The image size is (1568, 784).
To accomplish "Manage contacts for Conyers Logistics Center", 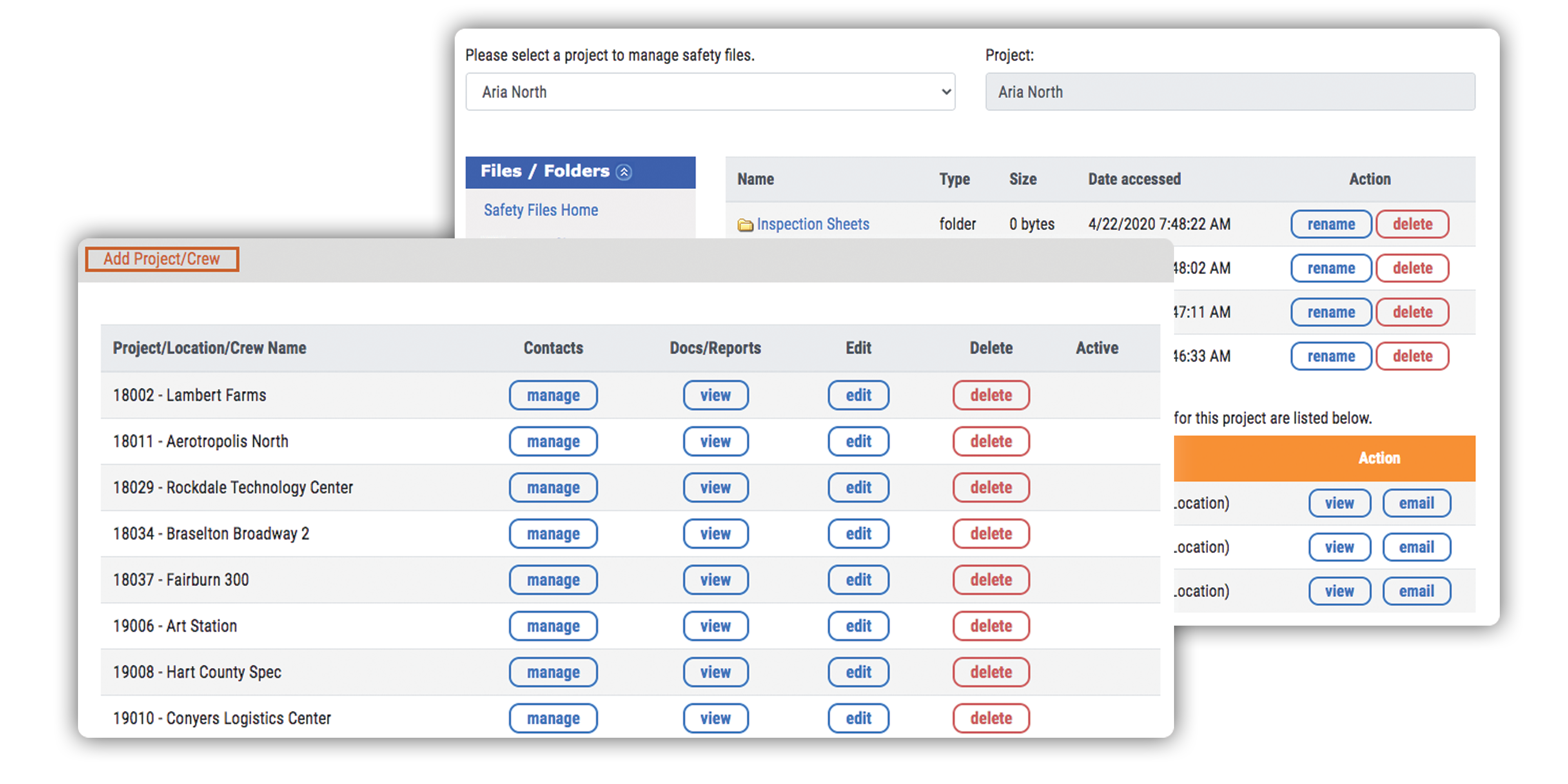I will 553,719.
